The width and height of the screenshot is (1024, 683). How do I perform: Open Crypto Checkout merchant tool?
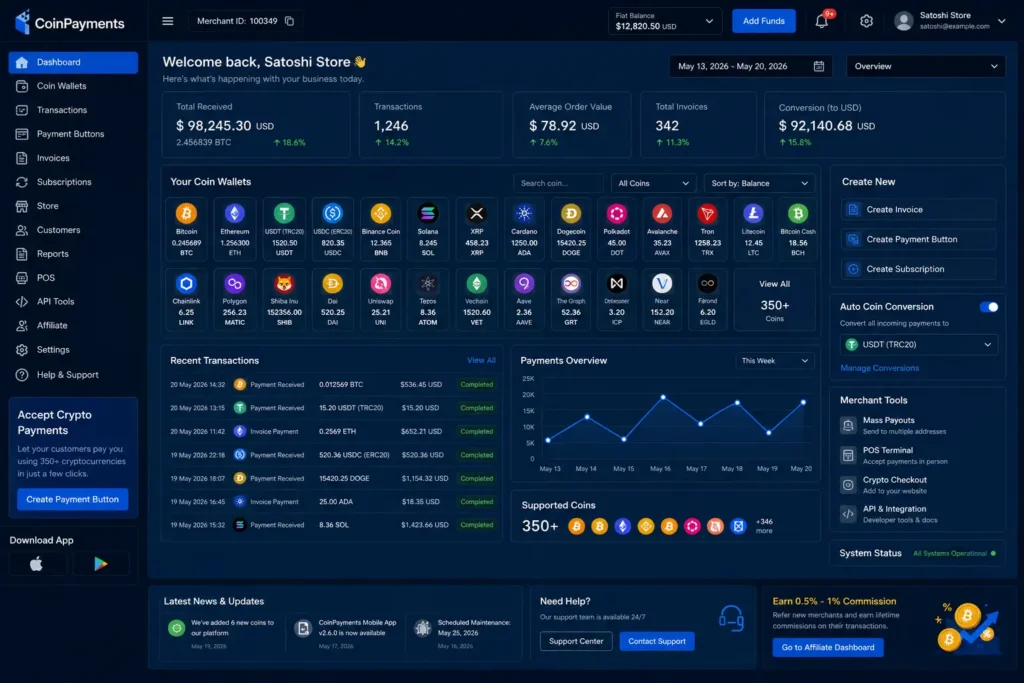click(x=918, y=484)
